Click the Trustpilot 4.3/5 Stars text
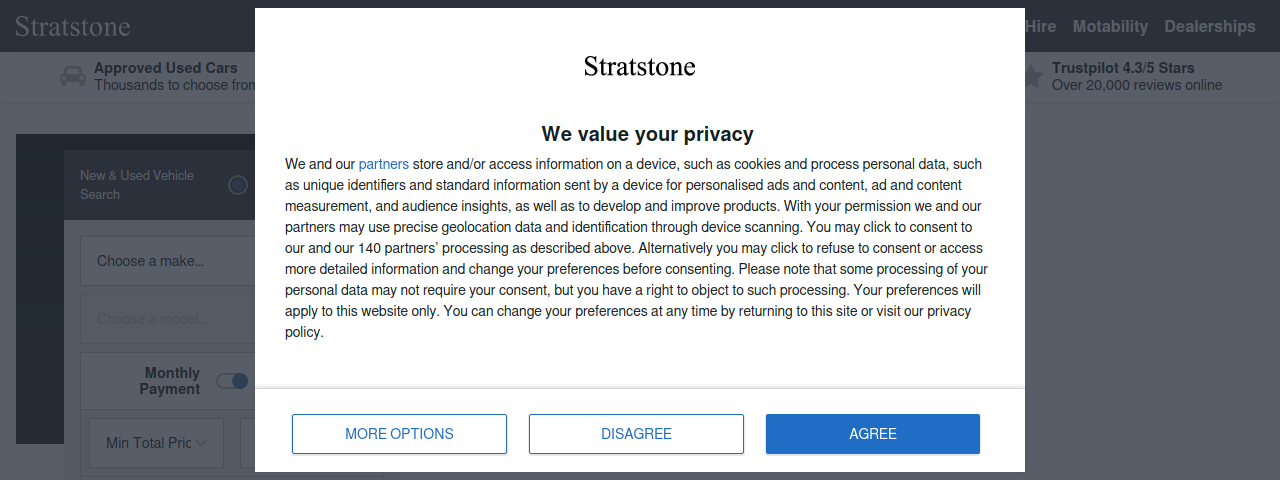 click(1123, 68)
